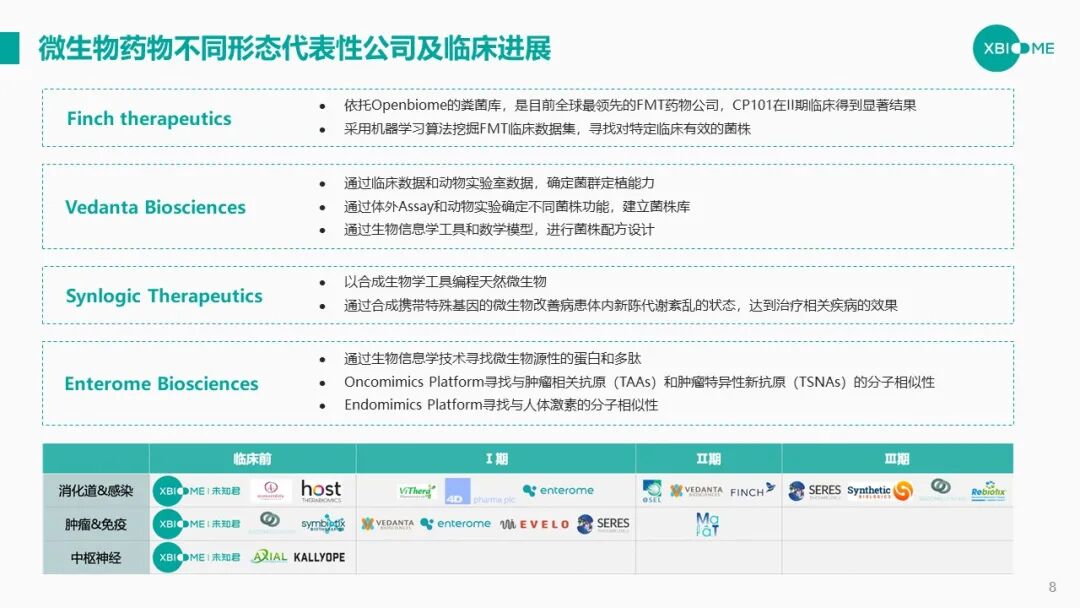This screenshot has width=1080, height=608.
Task: Click the page number 8
Action: click(x=1052, y=587)
